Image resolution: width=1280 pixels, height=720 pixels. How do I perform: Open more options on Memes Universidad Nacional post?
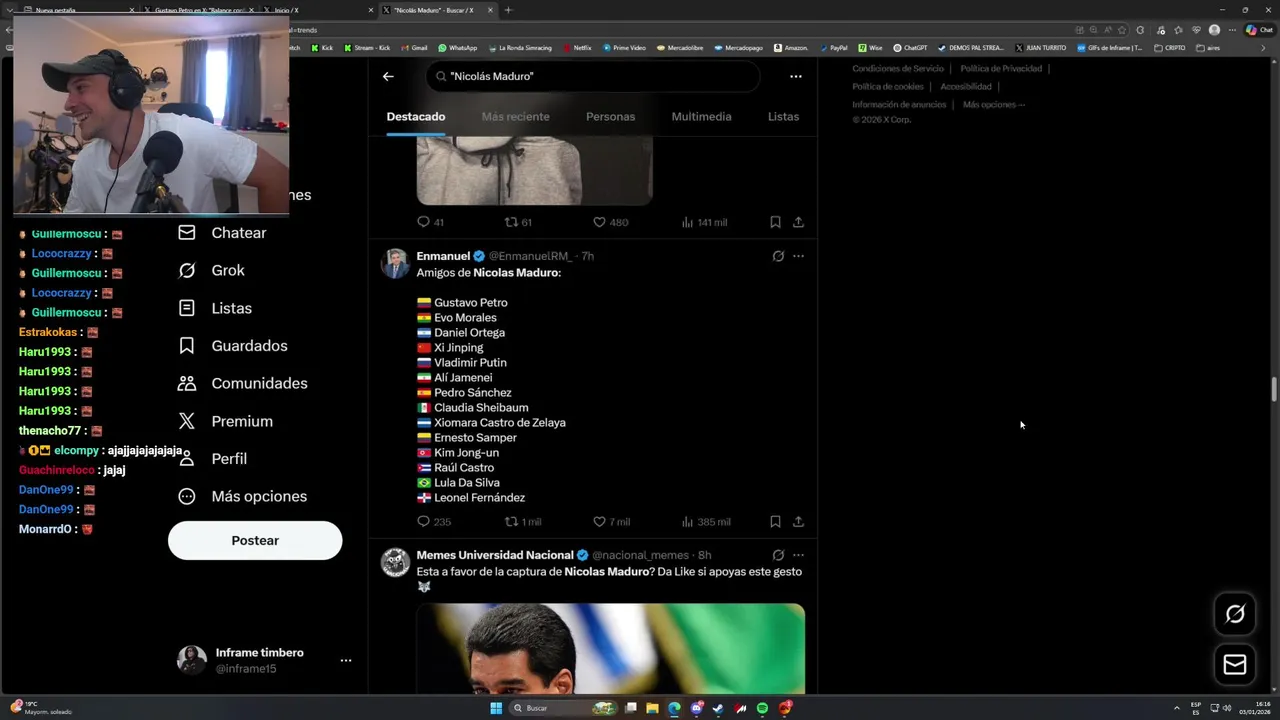click(798, 555)
